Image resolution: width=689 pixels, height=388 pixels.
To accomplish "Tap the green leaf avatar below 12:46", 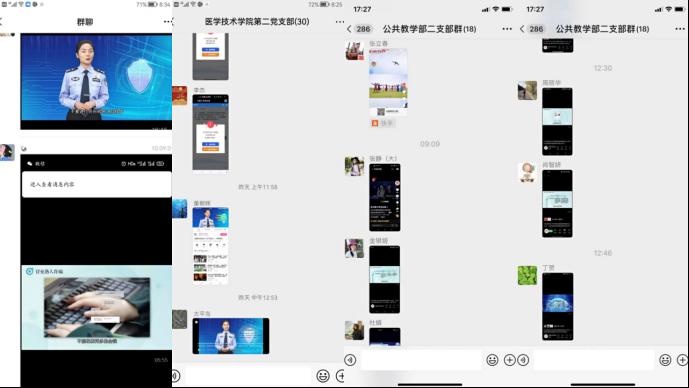I will coord(527,275).
